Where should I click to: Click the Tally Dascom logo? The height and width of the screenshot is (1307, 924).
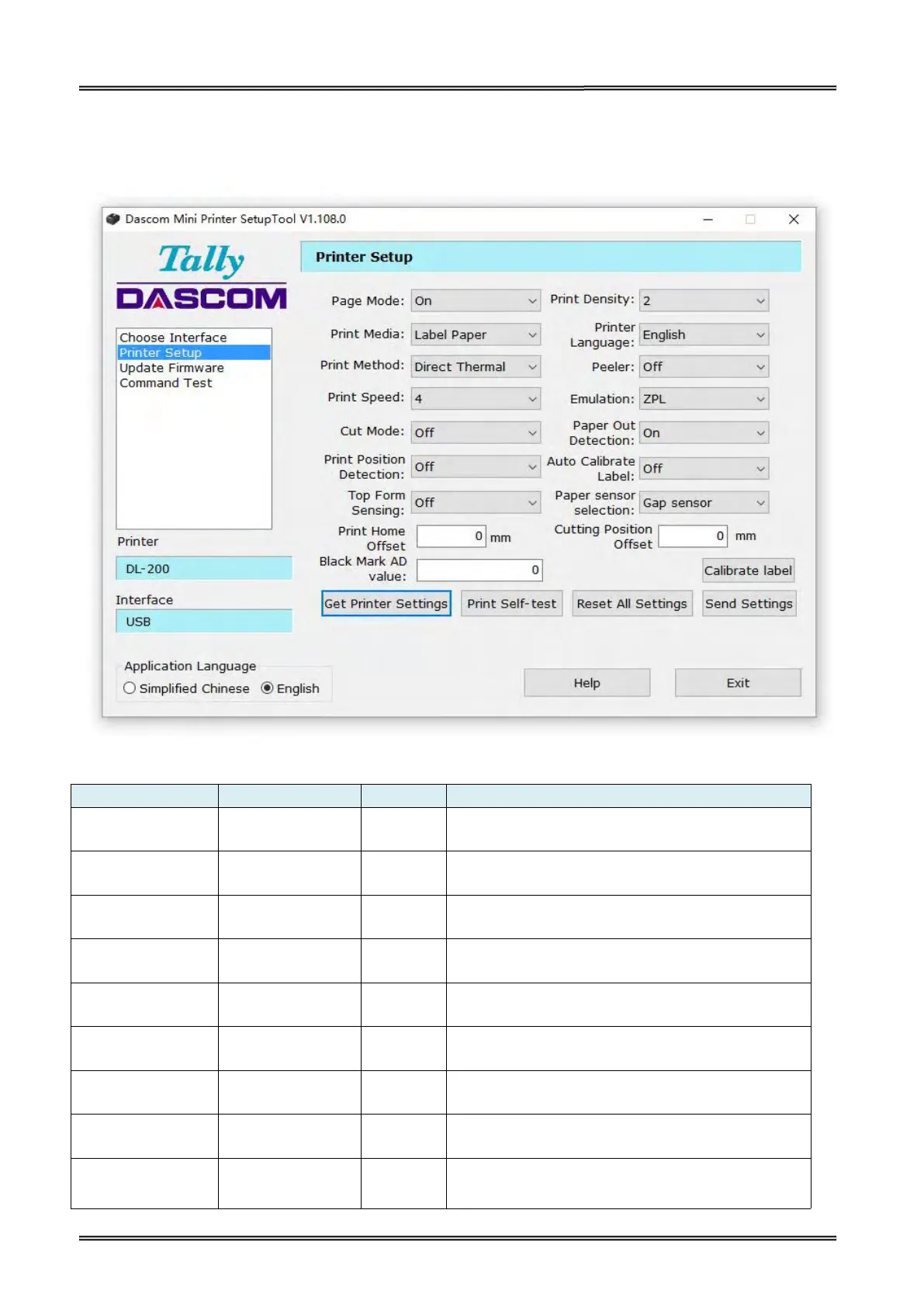[202, 276]
